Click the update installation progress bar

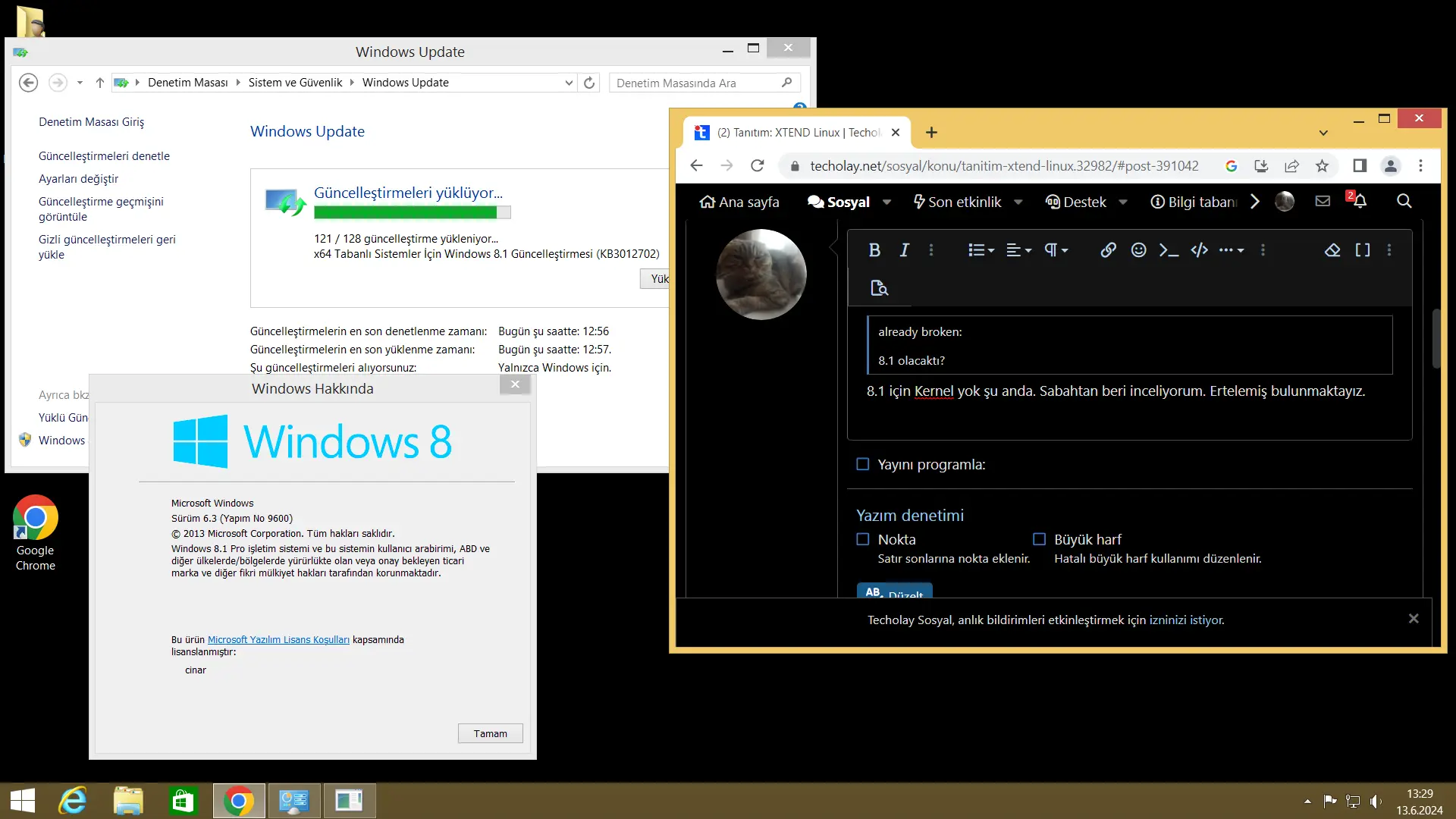coord(413,213)
